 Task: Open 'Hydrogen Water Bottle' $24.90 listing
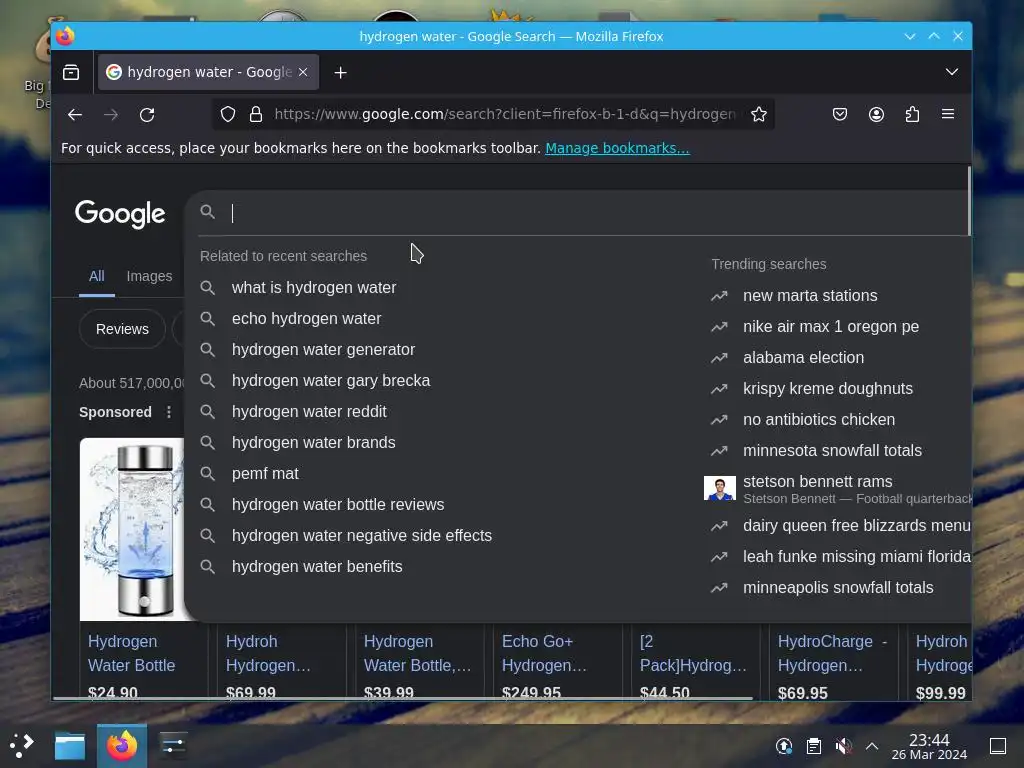pyautogui.click(x=131, y=654)
